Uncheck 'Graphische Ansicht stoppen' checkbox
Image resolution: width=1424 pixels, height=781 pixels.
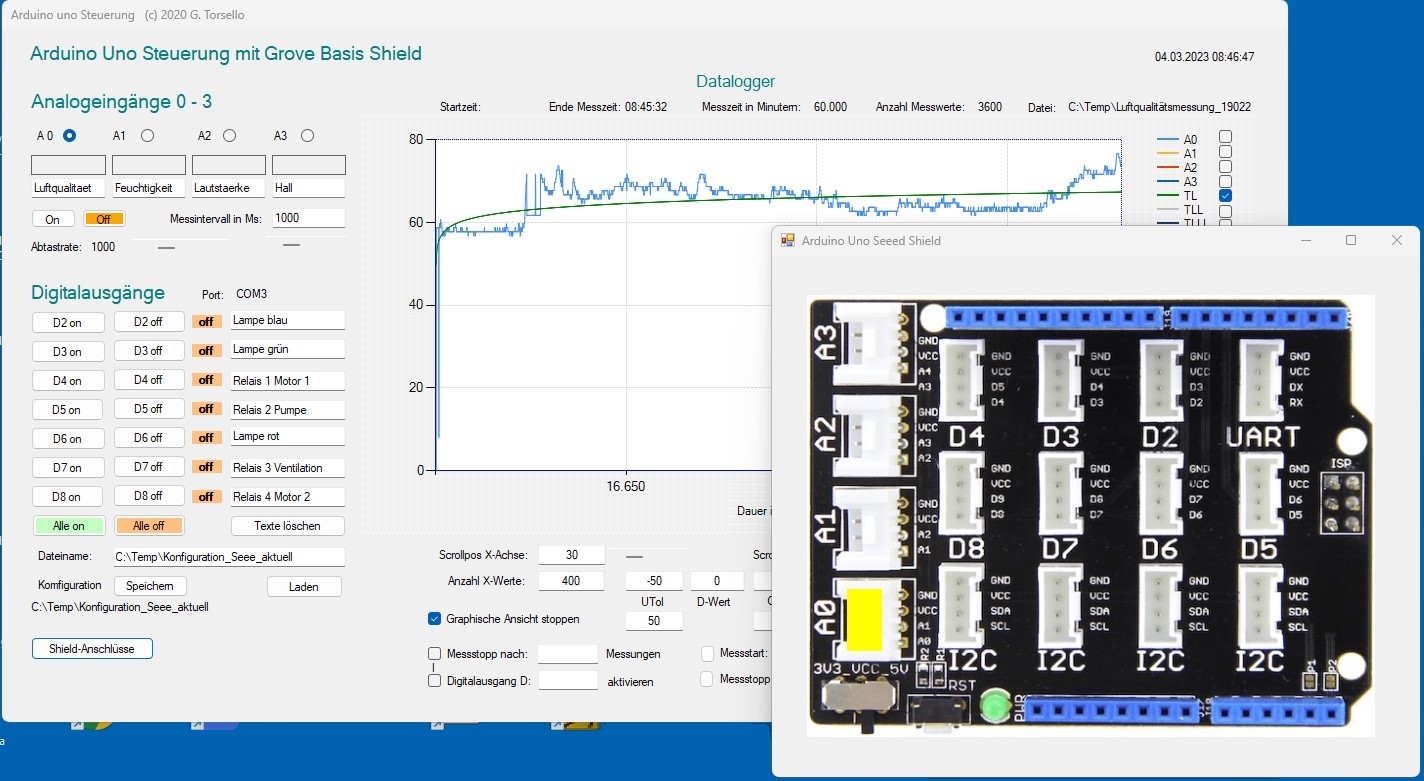pyautogui.click(x=434, y=619)
